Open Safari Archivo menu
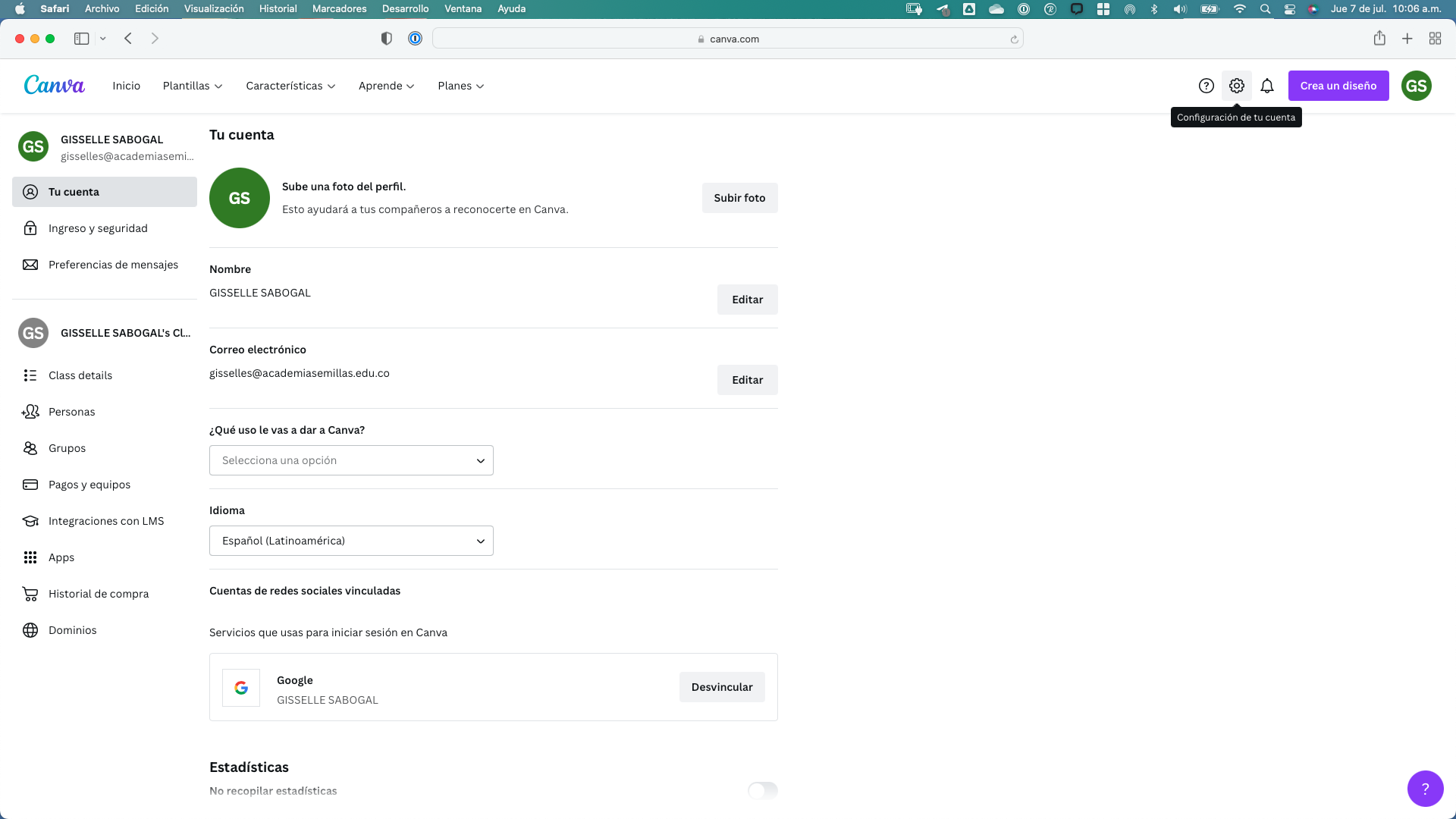Viewport: 1456px width, 819px height. (x=102, y=9)
